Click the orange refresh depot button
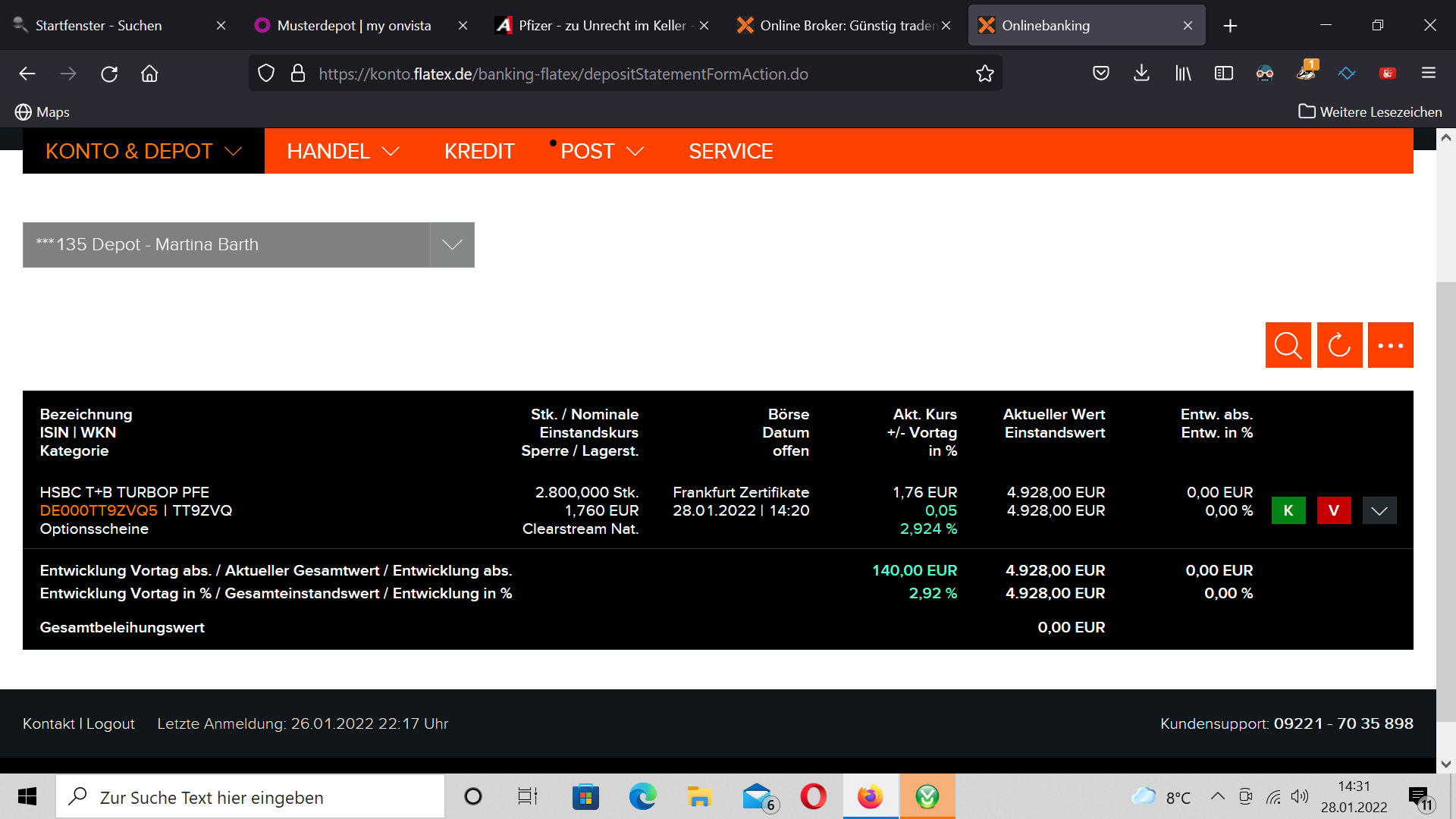Viewport: 1456px width, 819px height. pos(1339,345)
